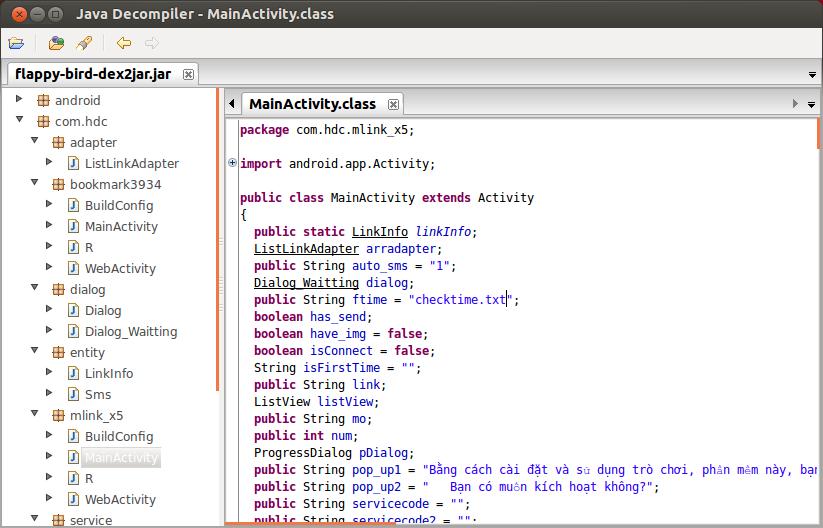
Task: Click the servicecode variable name
Action: [x=391, y=503]
